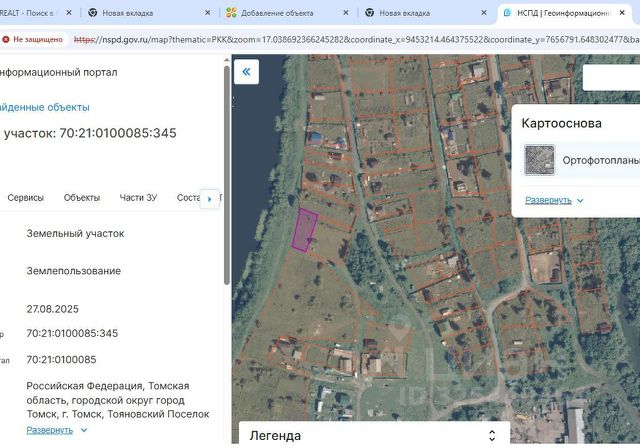Close the REALT Поиск tab
Image resolution: width=640 pixels, height=448 pixels.
[69, 13]
